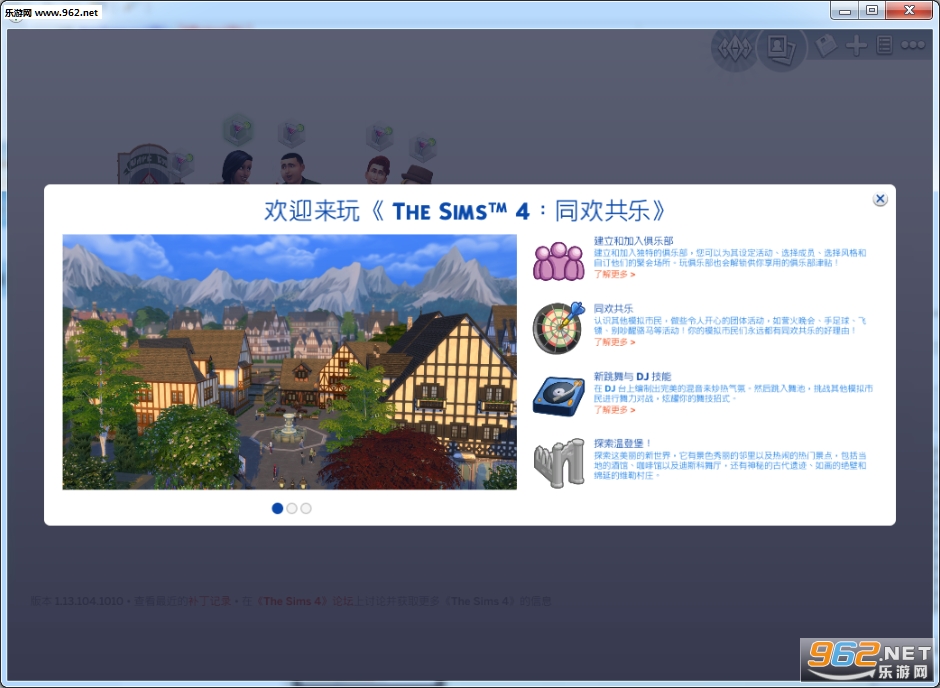This screenshot has width=940, height=688.
Task: Close the welcome dialog with the X button
Action: coord(879,199)
